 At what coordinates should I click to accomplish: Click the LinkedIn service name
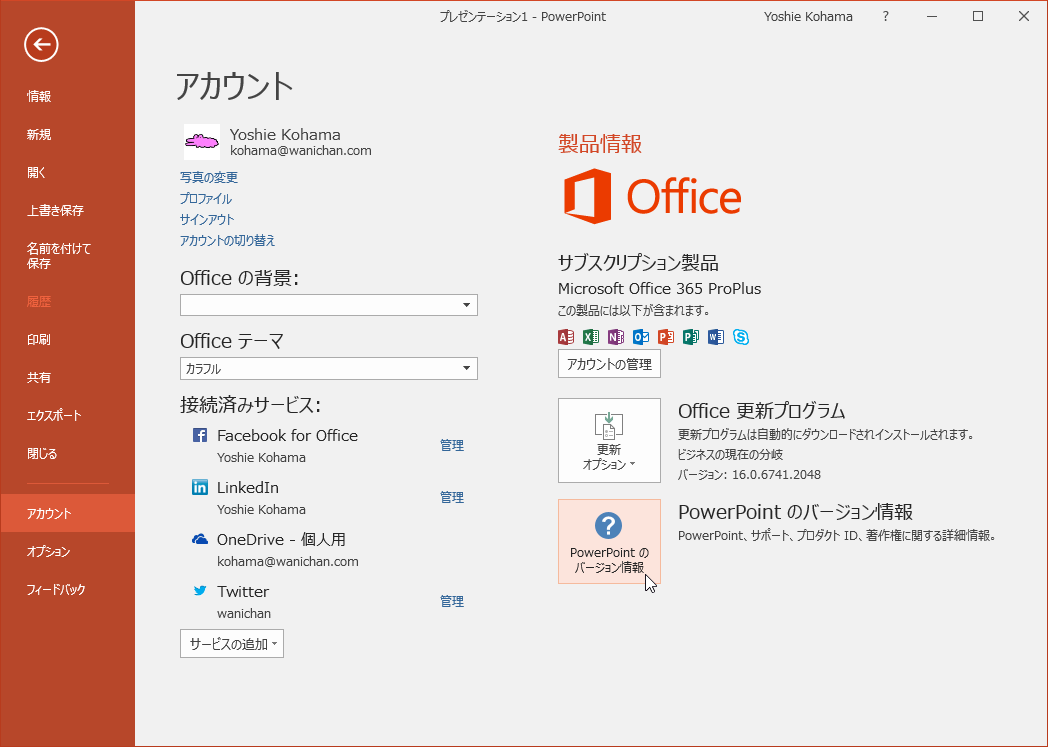[248, 488]
